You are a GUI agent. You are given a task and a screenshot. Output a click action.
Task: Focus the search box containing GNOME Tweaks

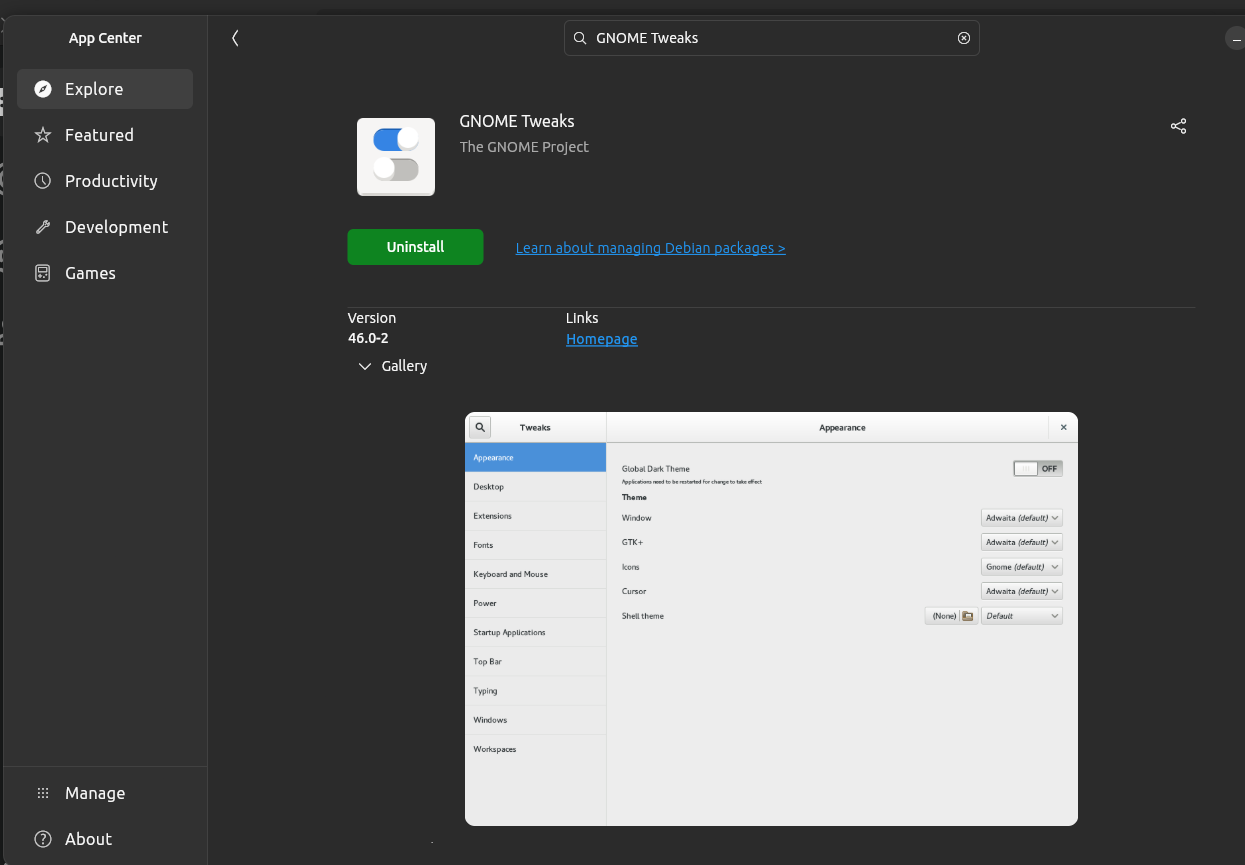point(771,38)
